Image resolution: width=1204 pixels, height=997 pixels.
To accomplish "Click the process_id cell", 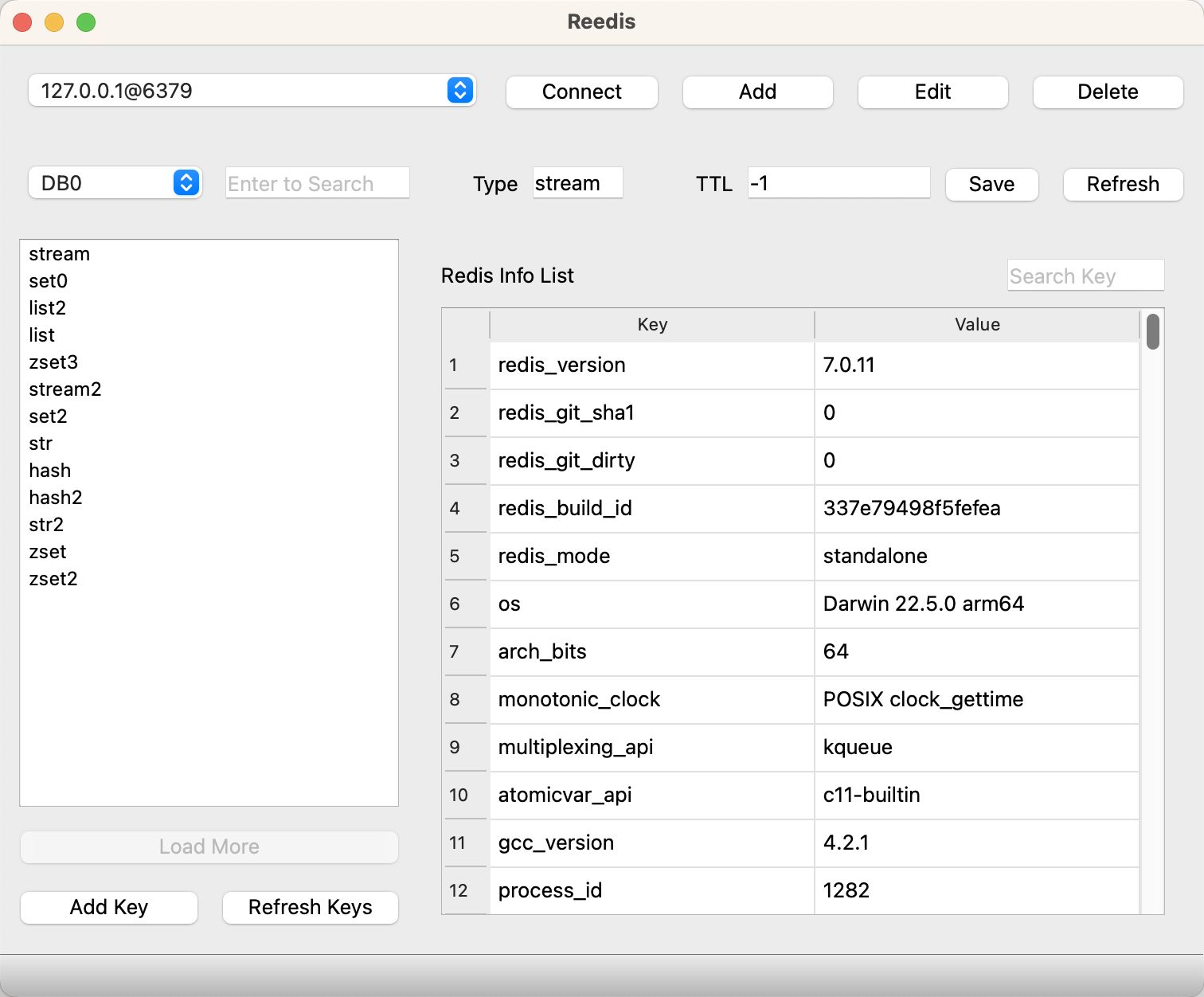I will (x=652, y=891).
